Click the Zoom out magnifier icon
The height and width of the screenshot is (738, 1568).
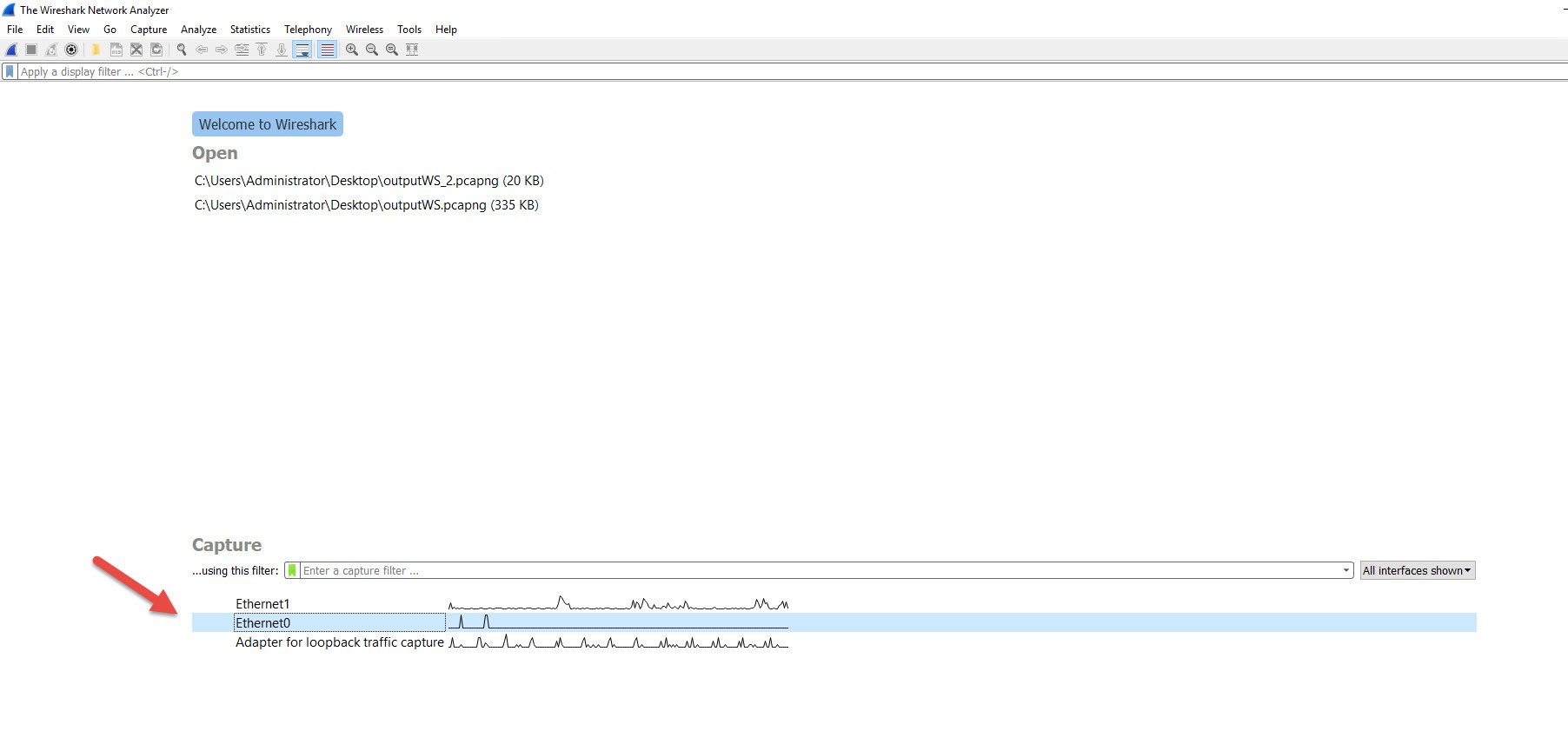click(x=372, y=50)
